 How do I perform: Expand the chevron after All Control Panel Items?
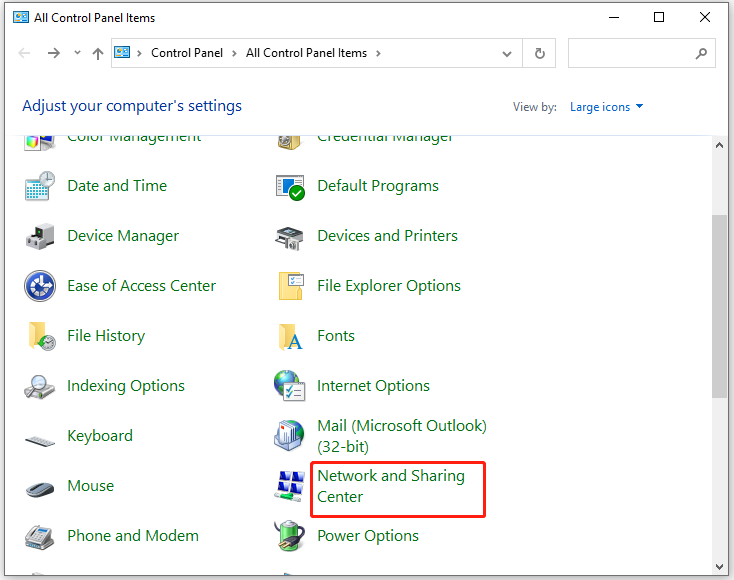(x=378, y=54)
